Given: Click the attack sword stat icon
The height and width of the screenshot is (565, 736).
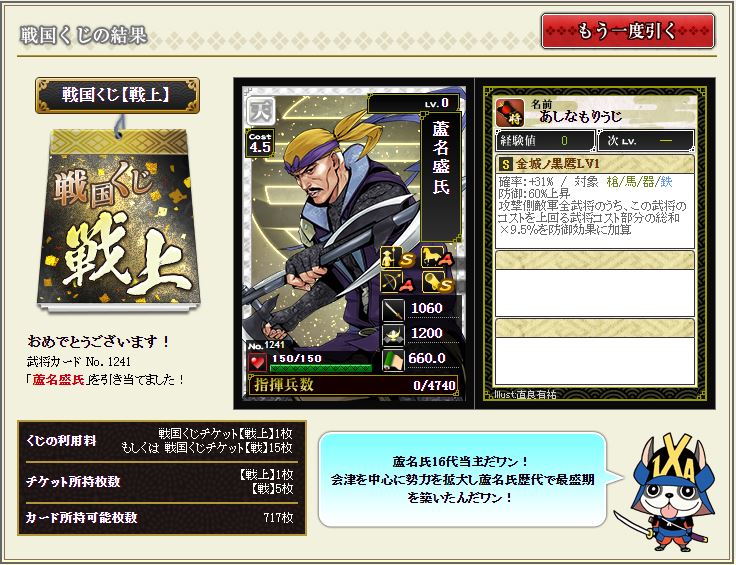Looking at the screenshot, I should (x=393, y=309).
